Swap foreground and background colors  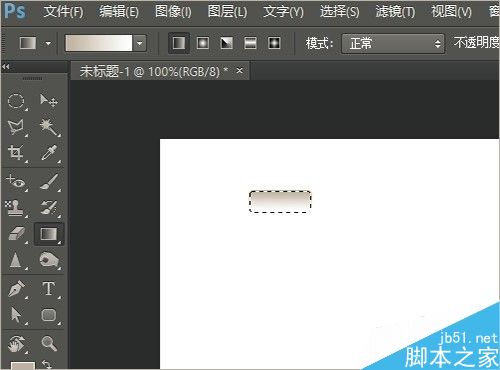[47, 364]
